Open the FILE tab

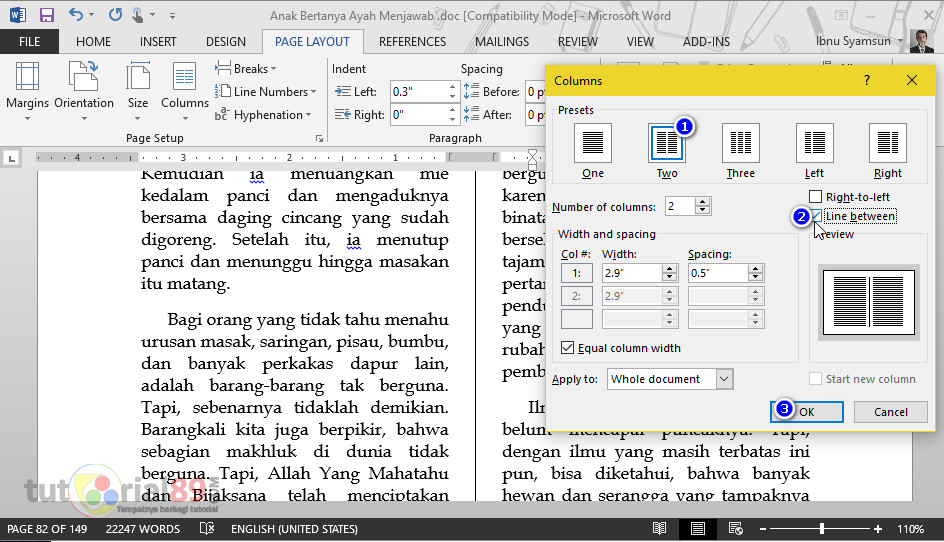pos(30,42)
